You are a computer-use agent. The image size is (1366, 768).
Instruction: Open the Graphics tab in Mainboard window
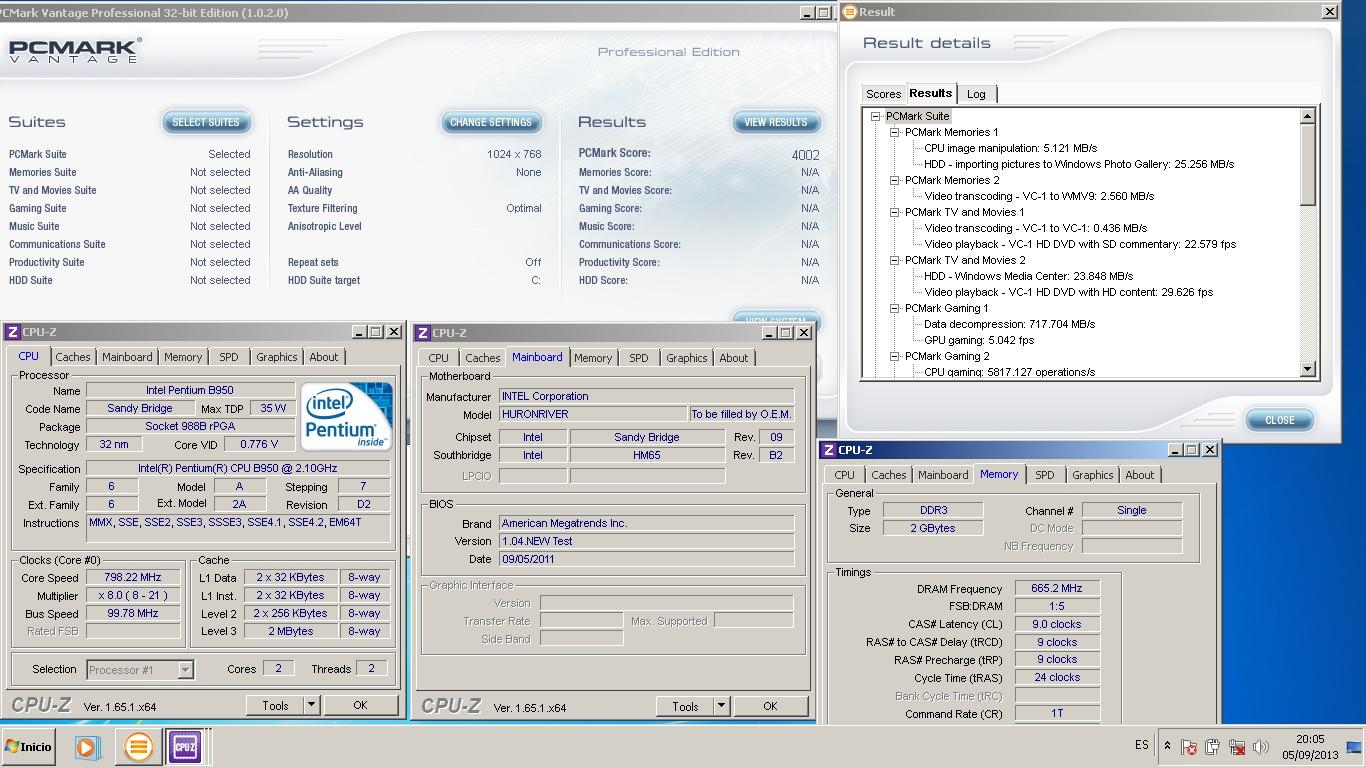687,358
